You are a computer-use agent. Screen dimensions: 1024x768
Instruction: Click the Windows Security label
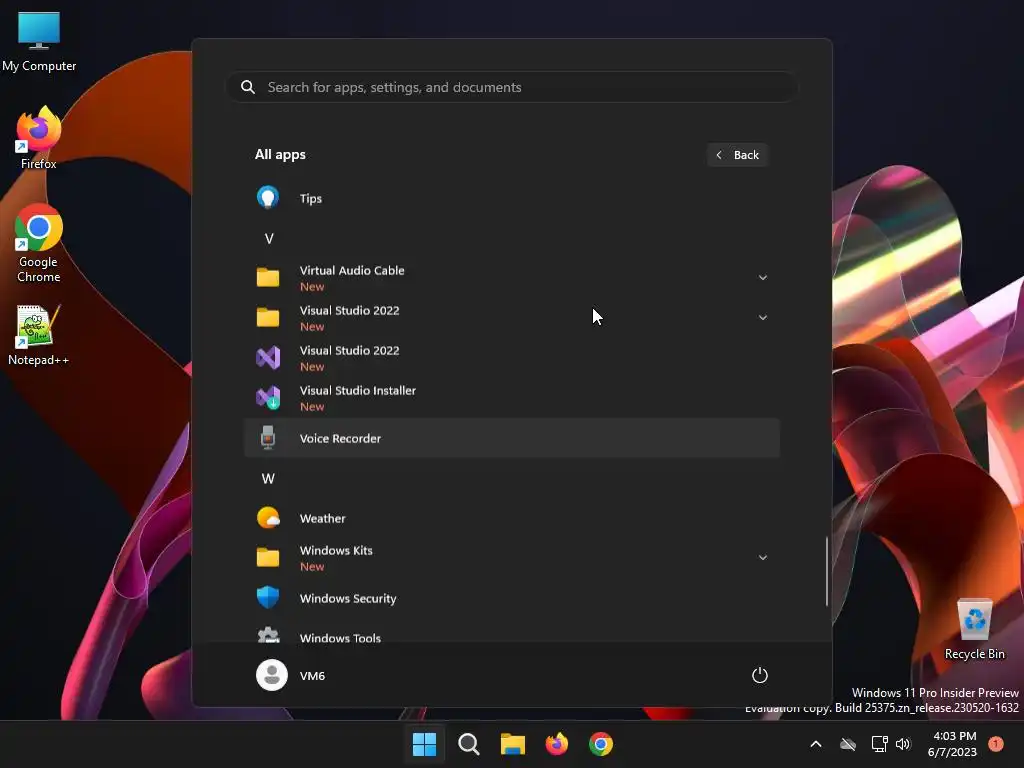point(347,598)
